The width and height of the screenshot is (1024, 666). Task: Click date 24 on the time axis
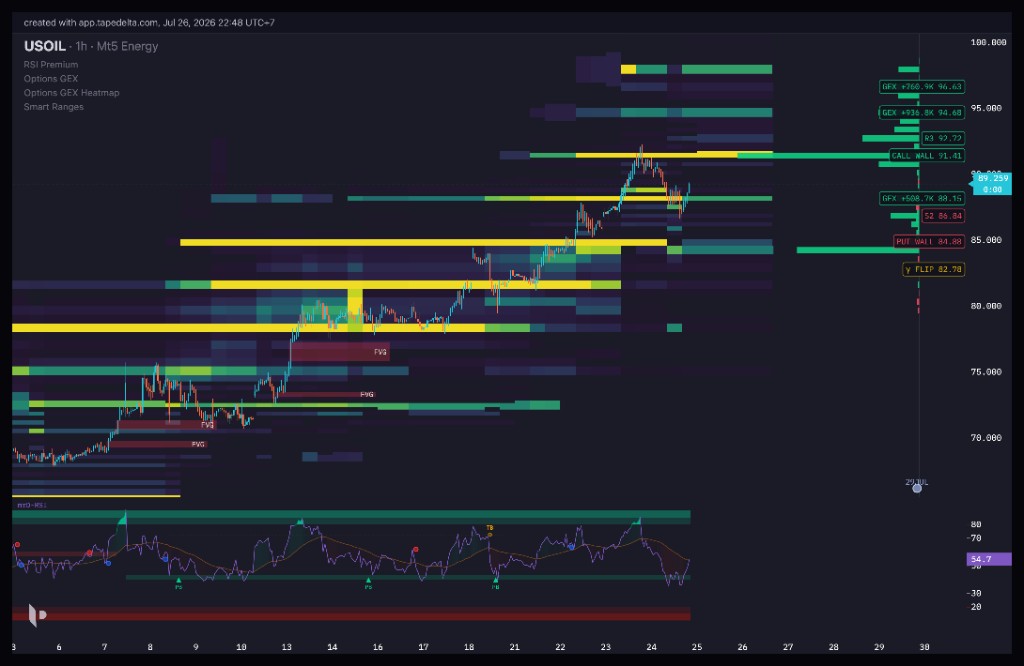(x=651, y=647)
